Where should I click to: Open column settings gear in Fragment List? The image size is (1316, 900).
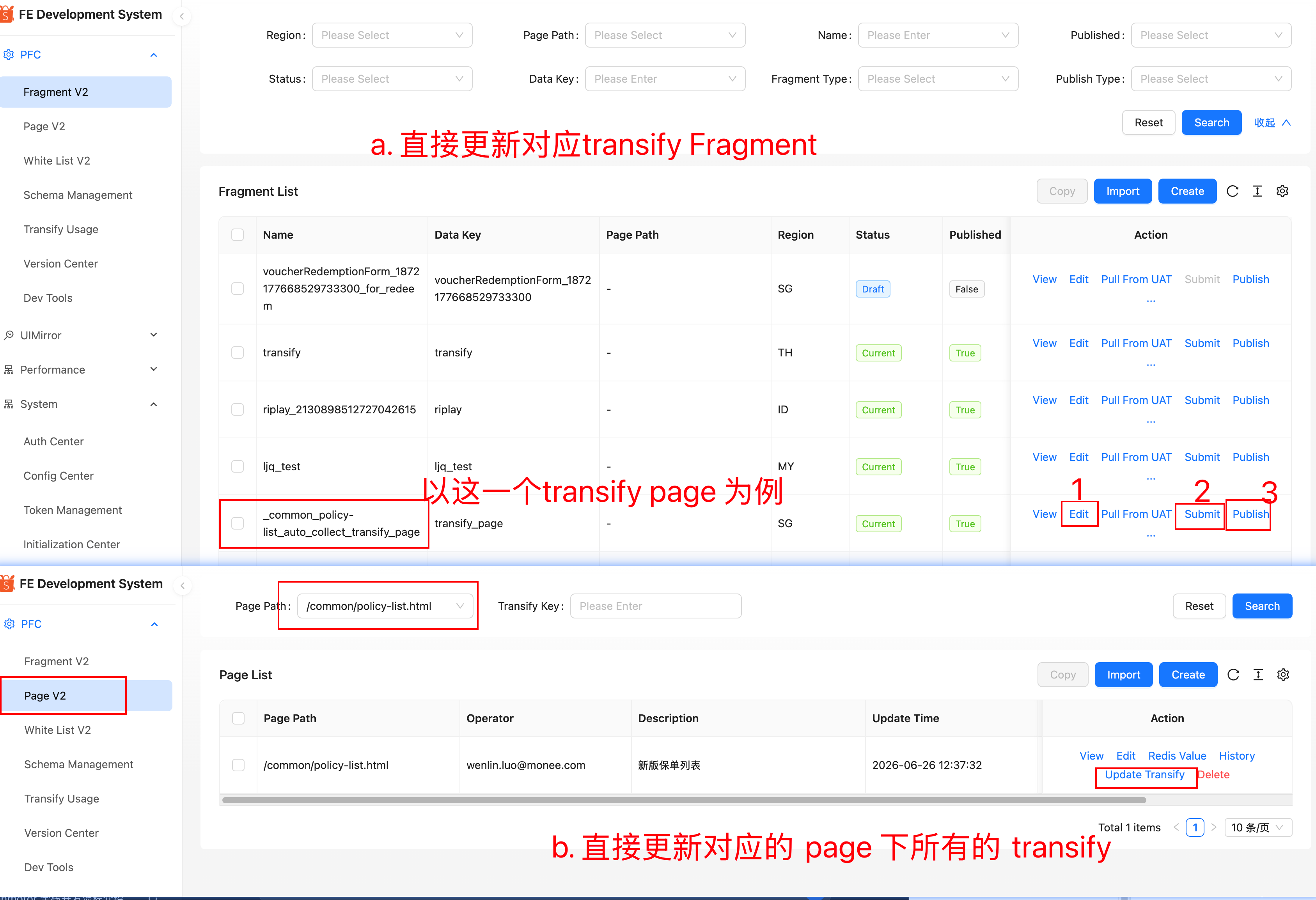[x=1282, y=191]
